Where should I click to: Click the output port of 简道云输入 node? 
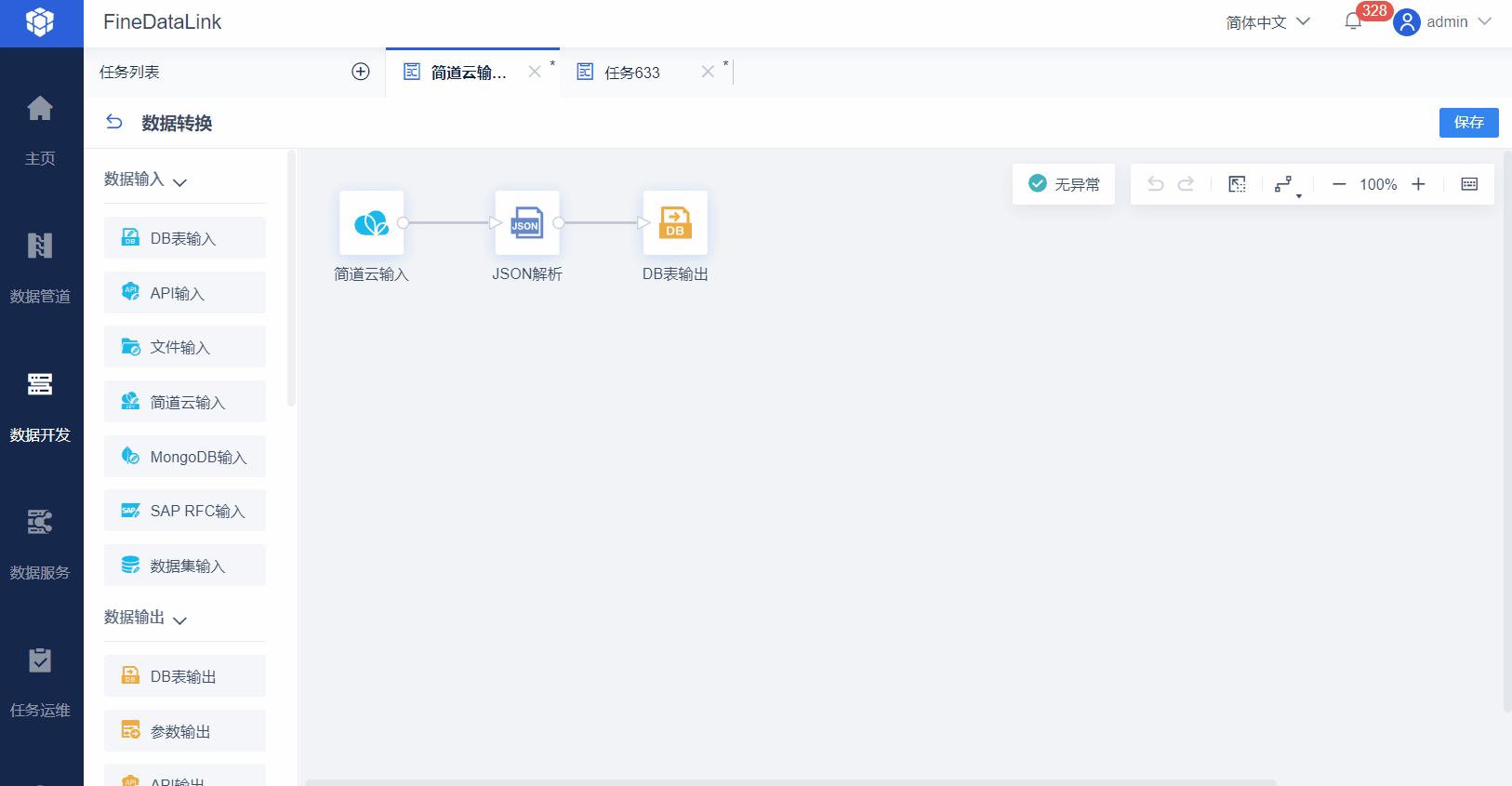coord(403,222)
